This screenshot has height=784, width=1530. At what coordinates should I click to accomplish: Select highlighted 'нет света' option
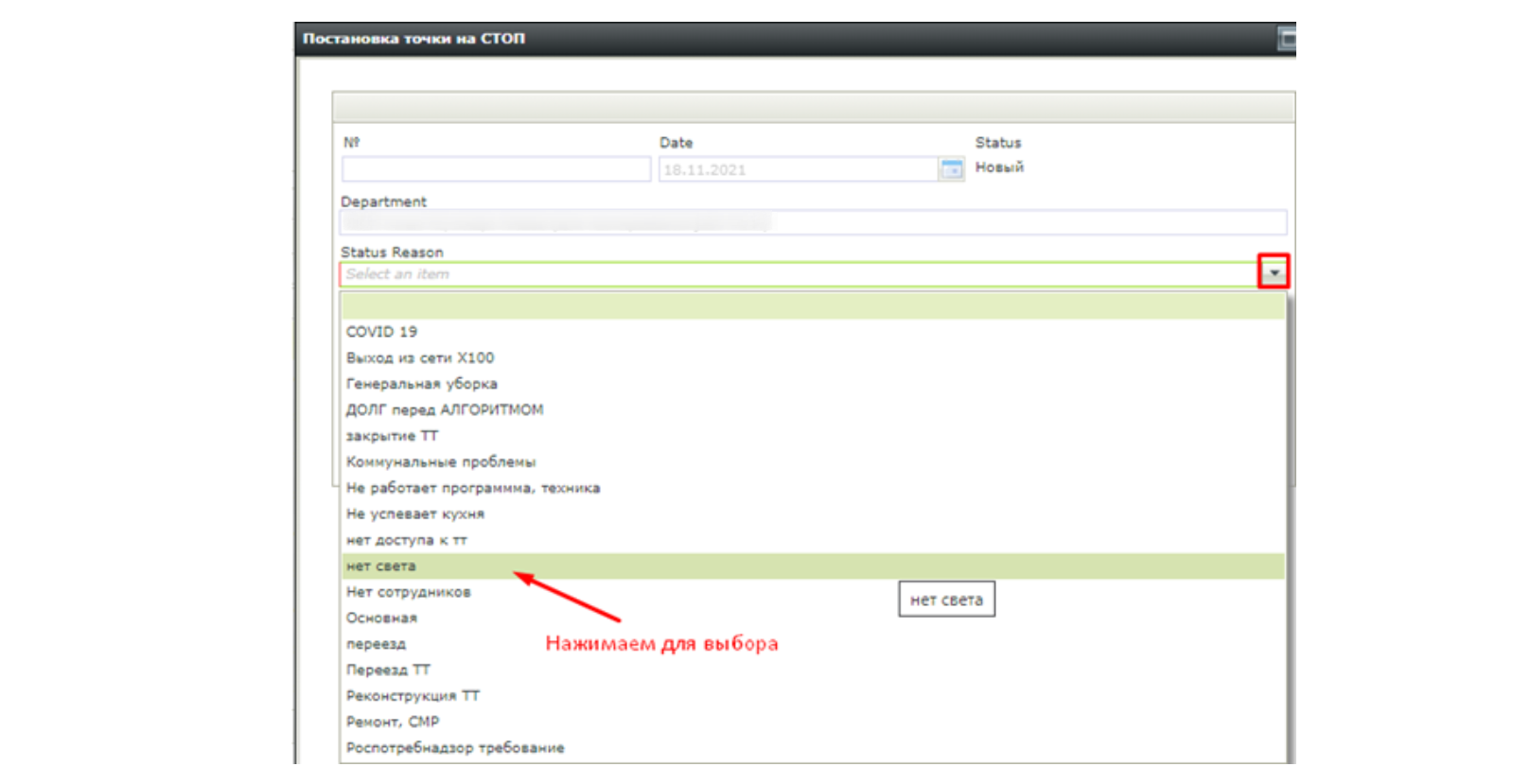813,566
